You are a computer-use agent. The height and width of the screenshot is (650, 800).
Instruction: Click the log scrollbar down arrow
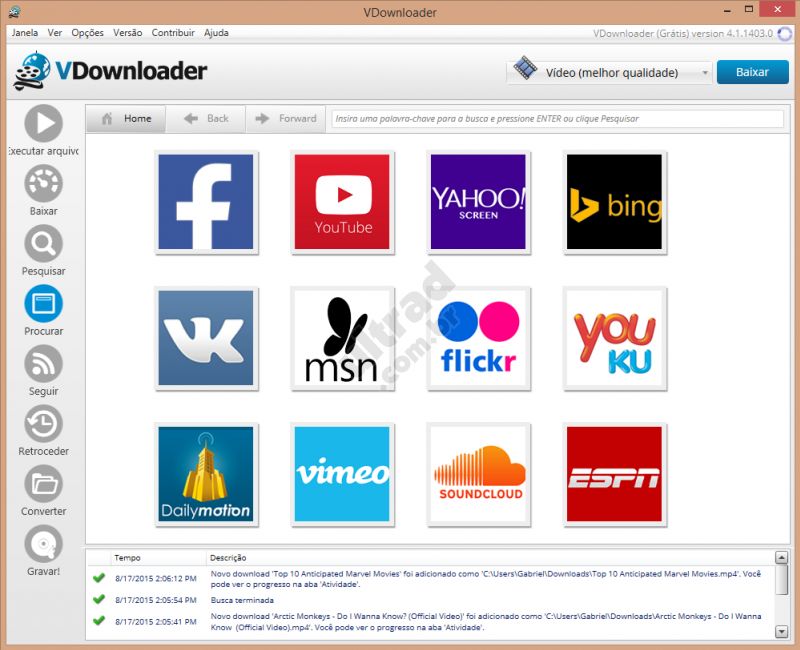coord(781,632)
